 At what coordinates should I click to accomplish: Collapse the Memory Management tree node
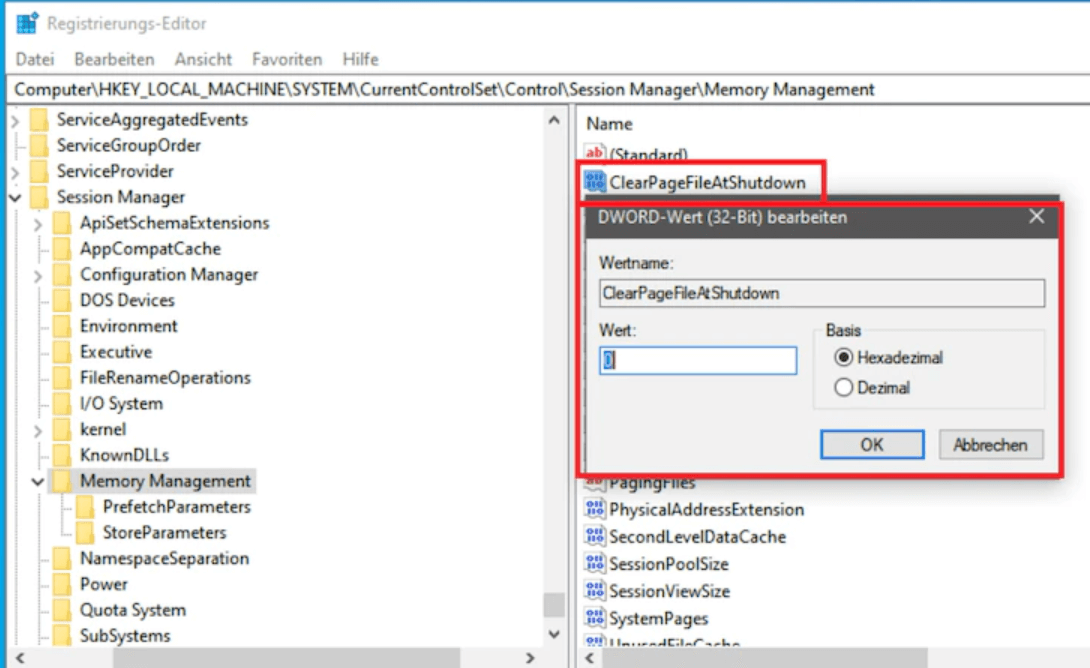pos(38,482)
